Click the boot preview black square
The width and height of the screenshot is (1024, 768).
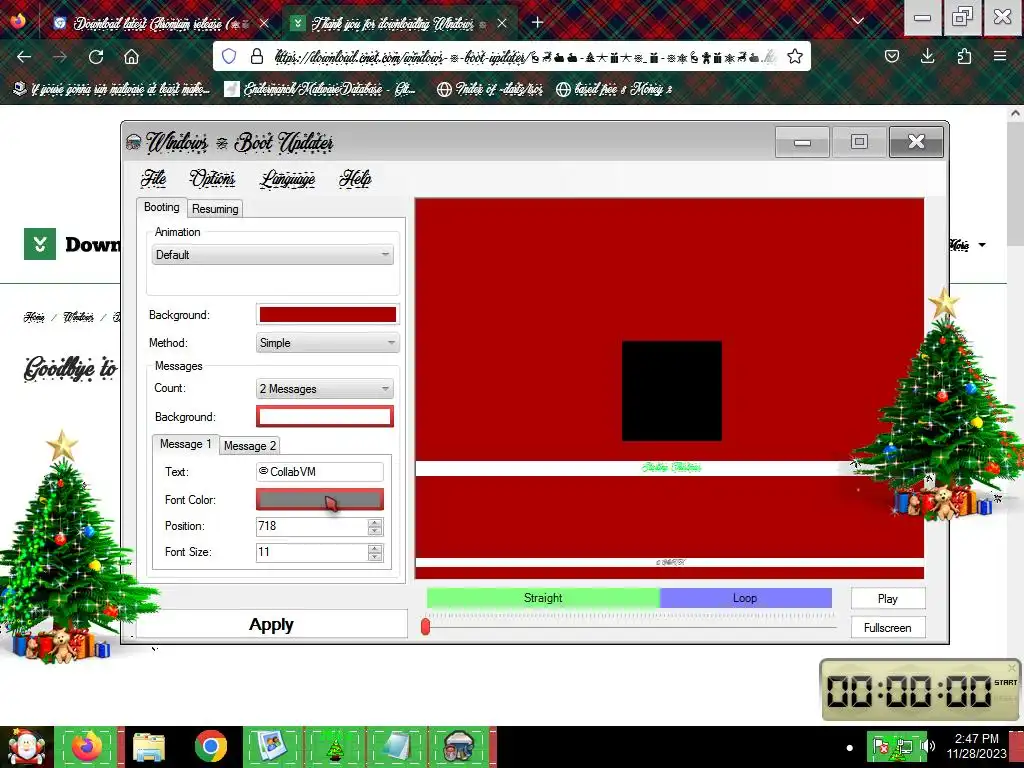pyautogui.click(x=672, y=391)
